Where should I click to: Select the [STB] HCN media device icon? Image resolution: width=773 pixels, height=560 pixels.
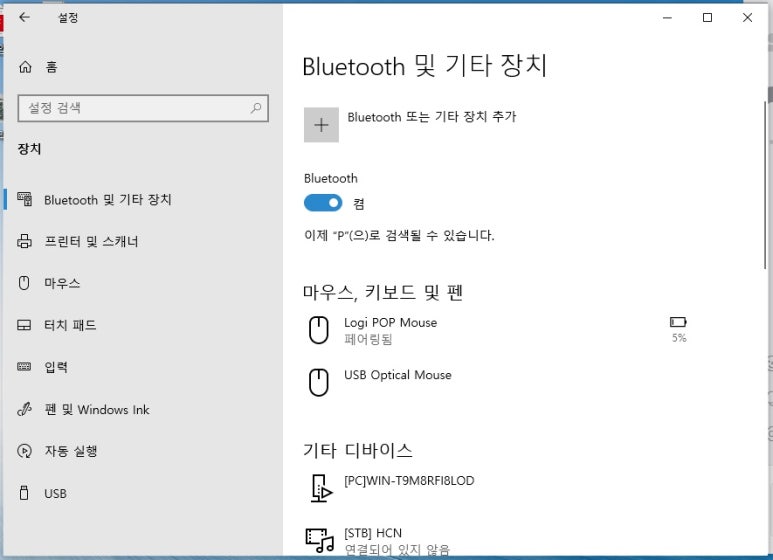319,540
